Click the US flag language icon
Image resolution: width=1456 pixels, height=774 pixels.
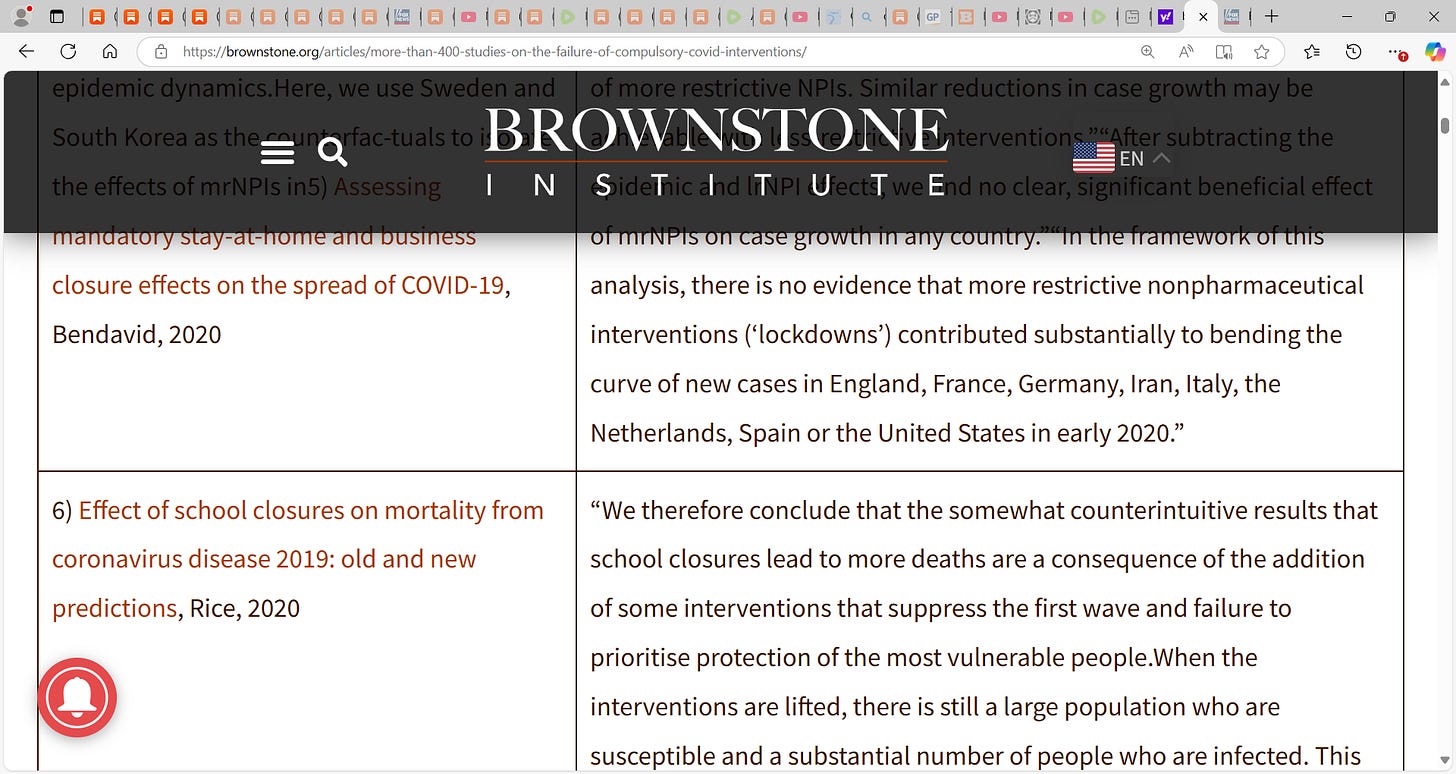coord(1093,158)
